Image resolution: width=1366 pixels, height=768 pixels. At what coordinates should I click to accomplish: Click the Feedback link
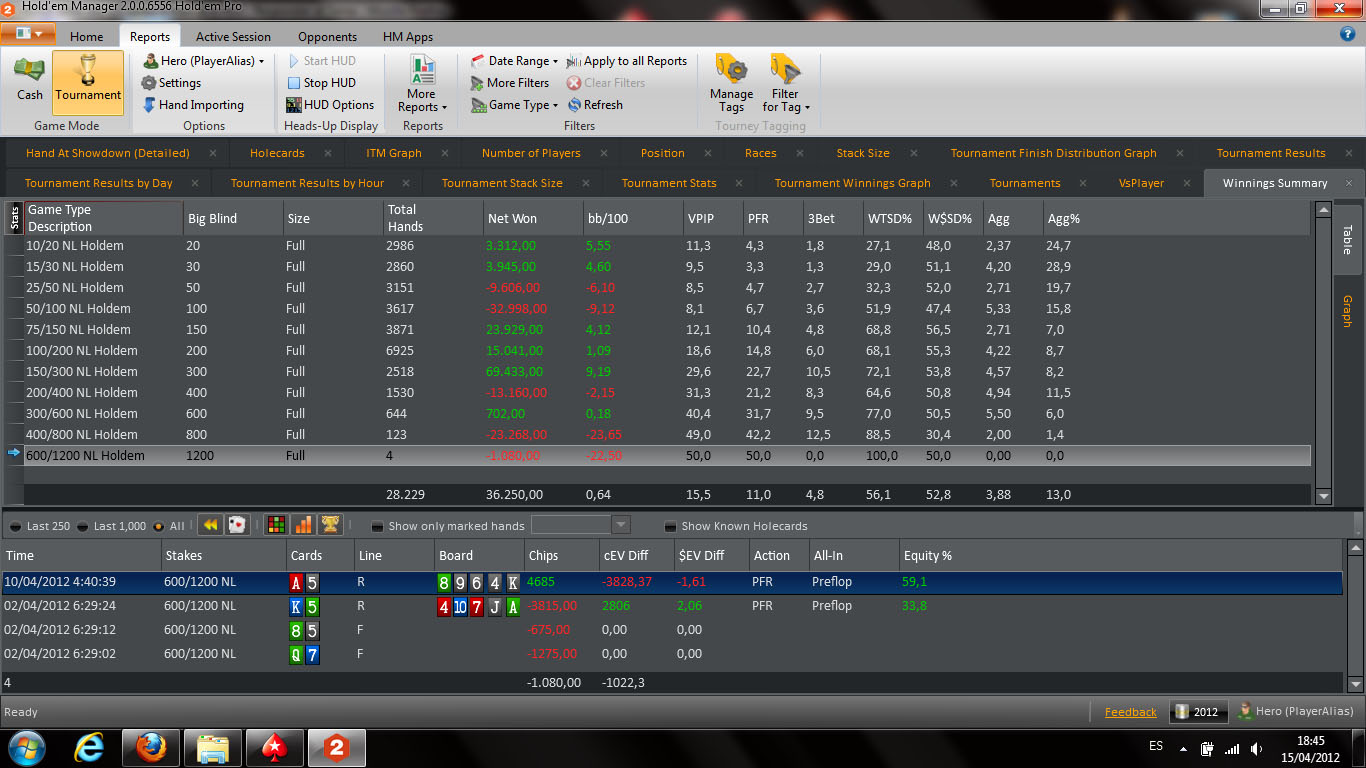1130,712
